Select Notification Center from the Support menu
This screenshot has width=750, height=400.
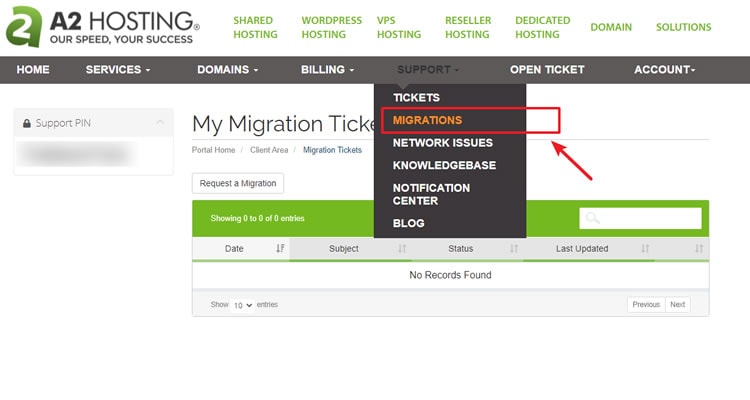pos(431,194)
